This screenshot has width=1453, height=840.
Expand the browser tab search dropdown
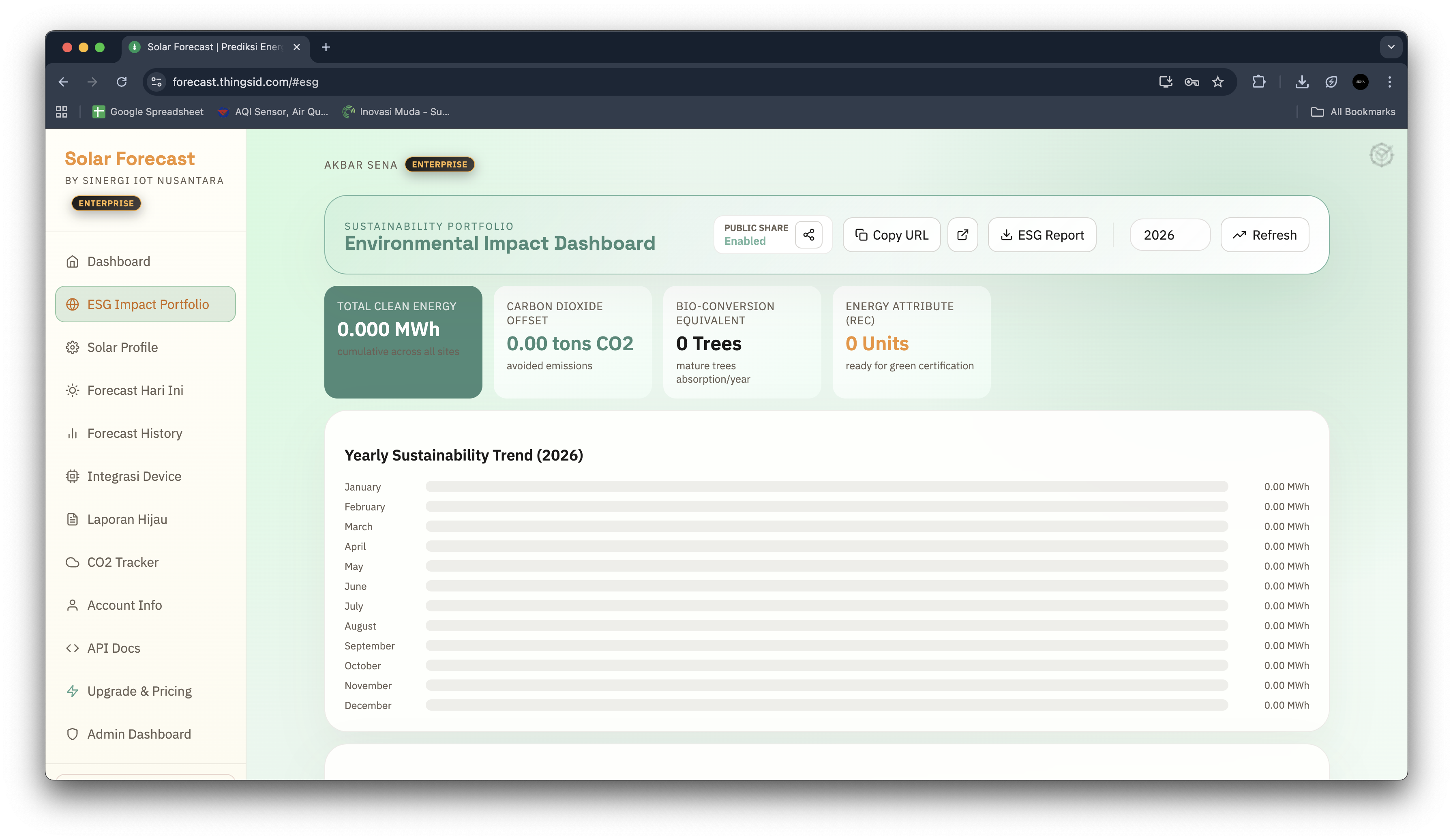1391,47
